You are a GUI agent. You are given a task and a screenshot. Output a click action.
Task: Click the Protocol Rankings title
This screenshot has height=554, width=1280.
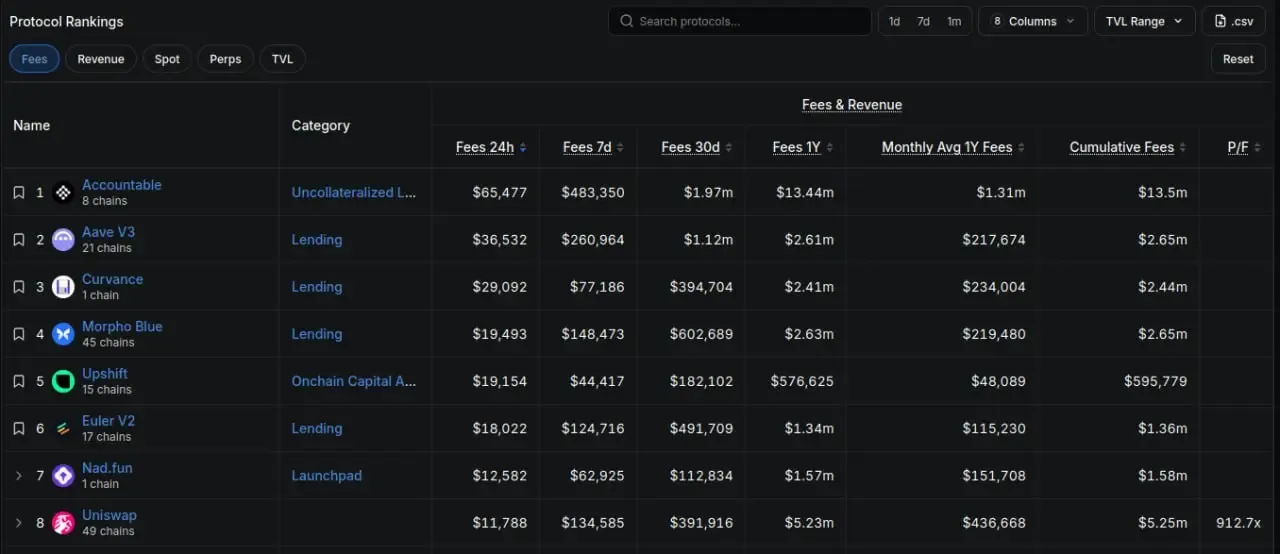point(67,22)
